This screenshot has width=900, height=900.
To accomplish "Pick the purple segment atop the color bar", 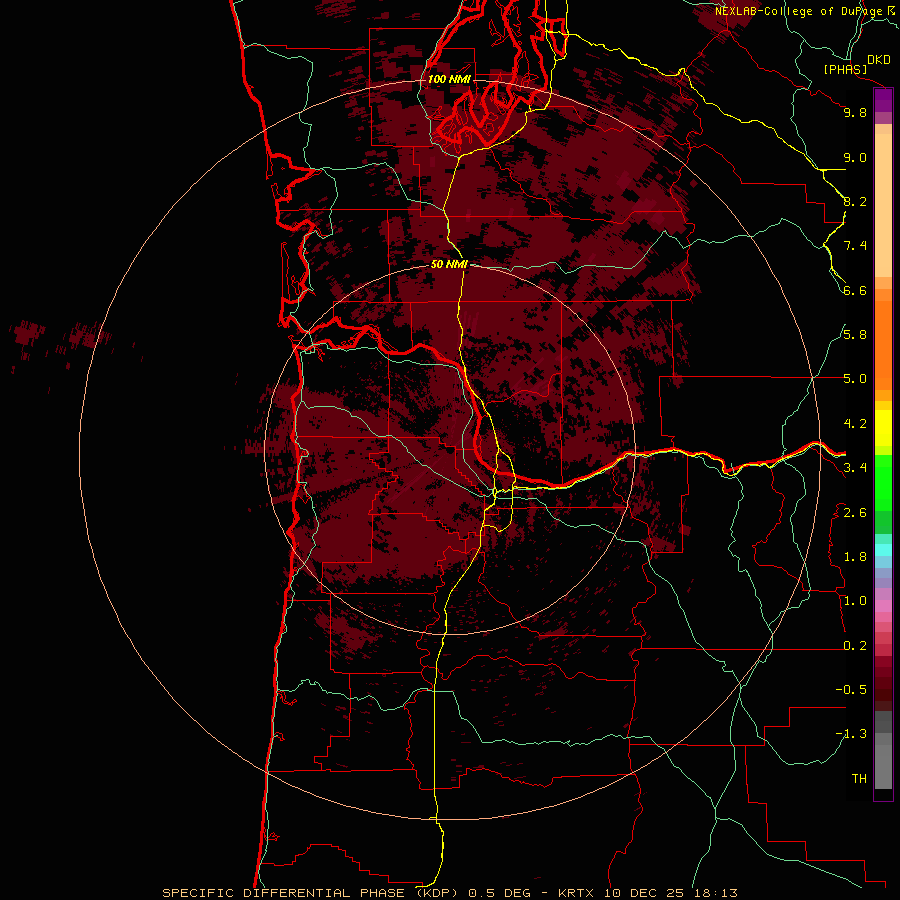I will click(x=883, y=100).
